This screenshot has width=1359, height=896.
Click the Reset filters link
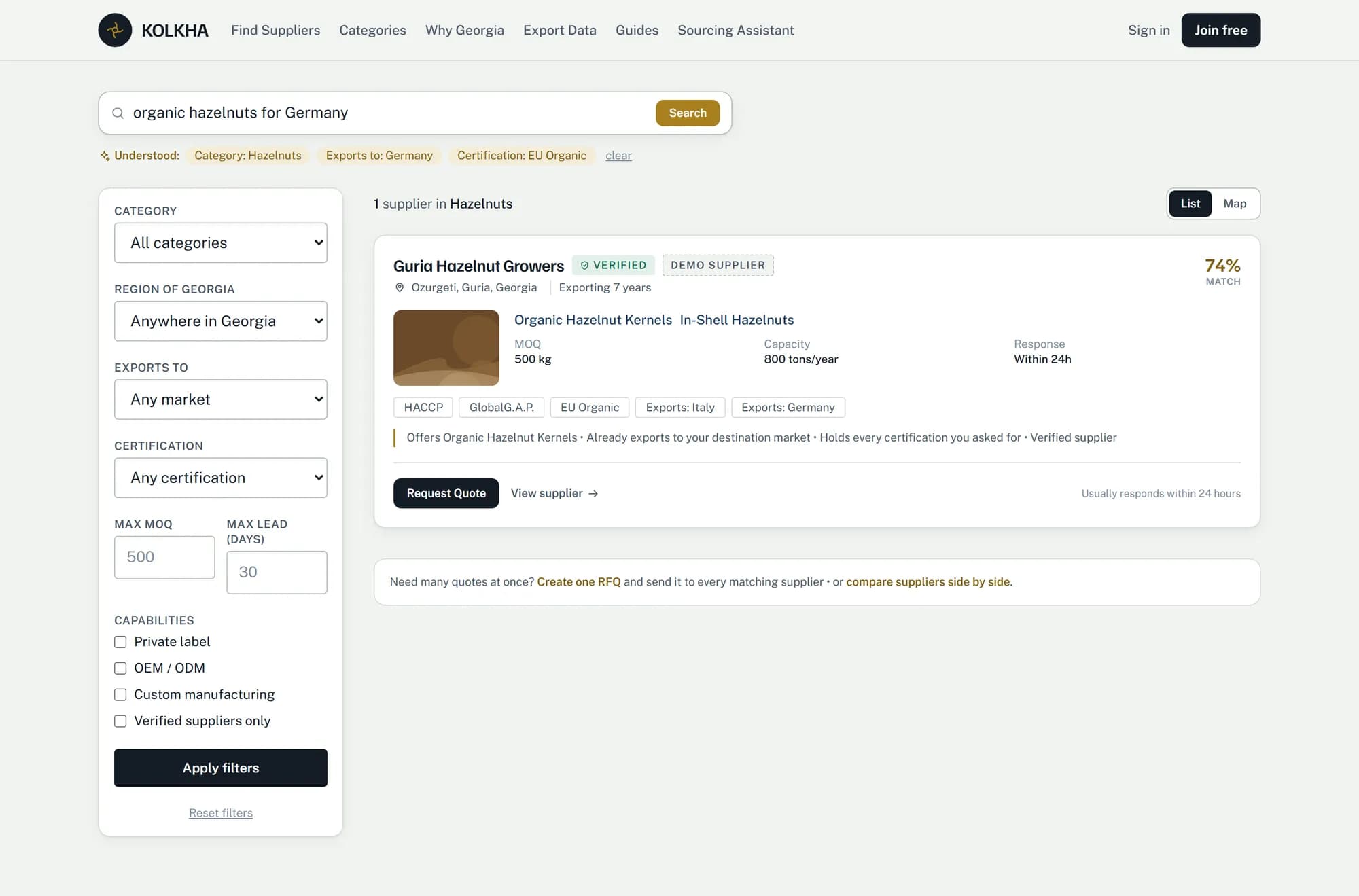(x=221, y=813)
